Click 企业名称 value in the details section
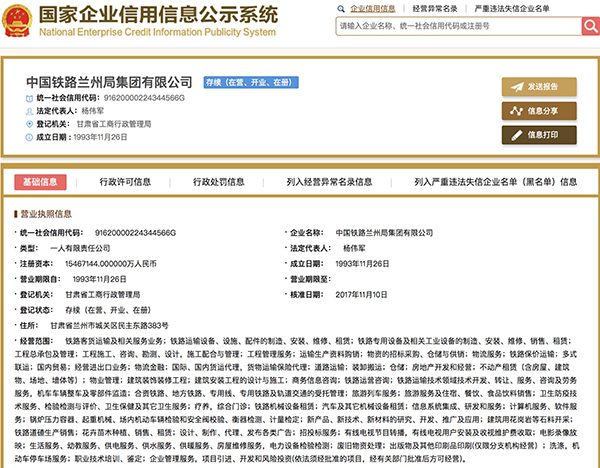The width and height of the screenshot is (600, 468). pyautogui.click(x=384, y=233)
